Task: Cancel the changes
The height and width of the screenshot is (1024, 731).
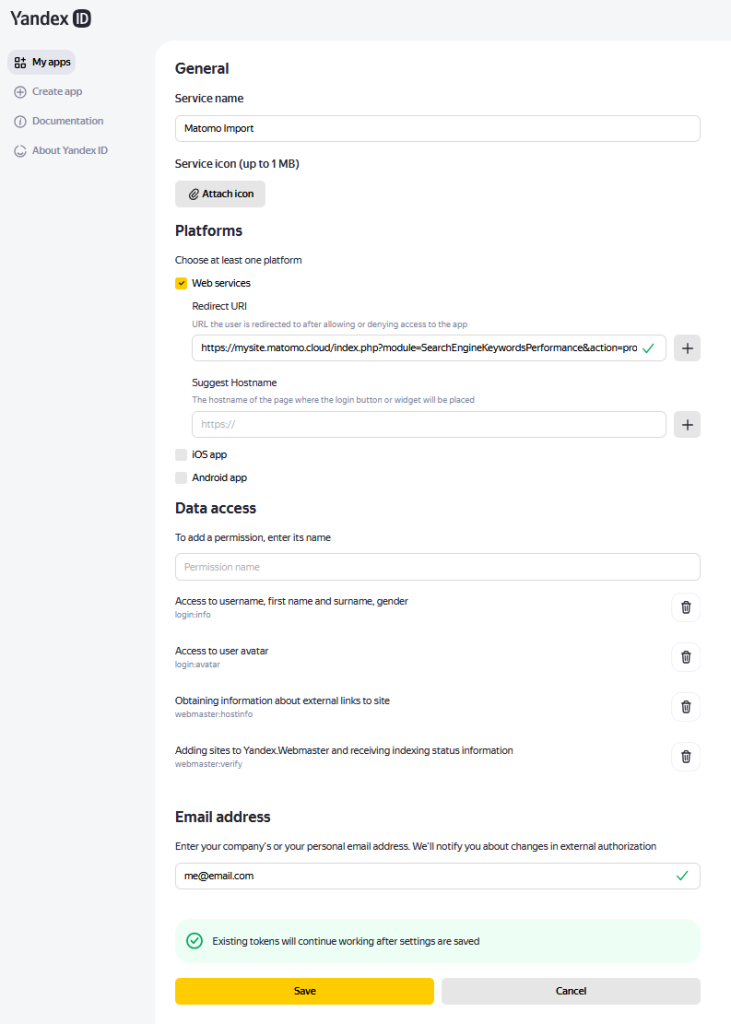Action: point(570,991)
